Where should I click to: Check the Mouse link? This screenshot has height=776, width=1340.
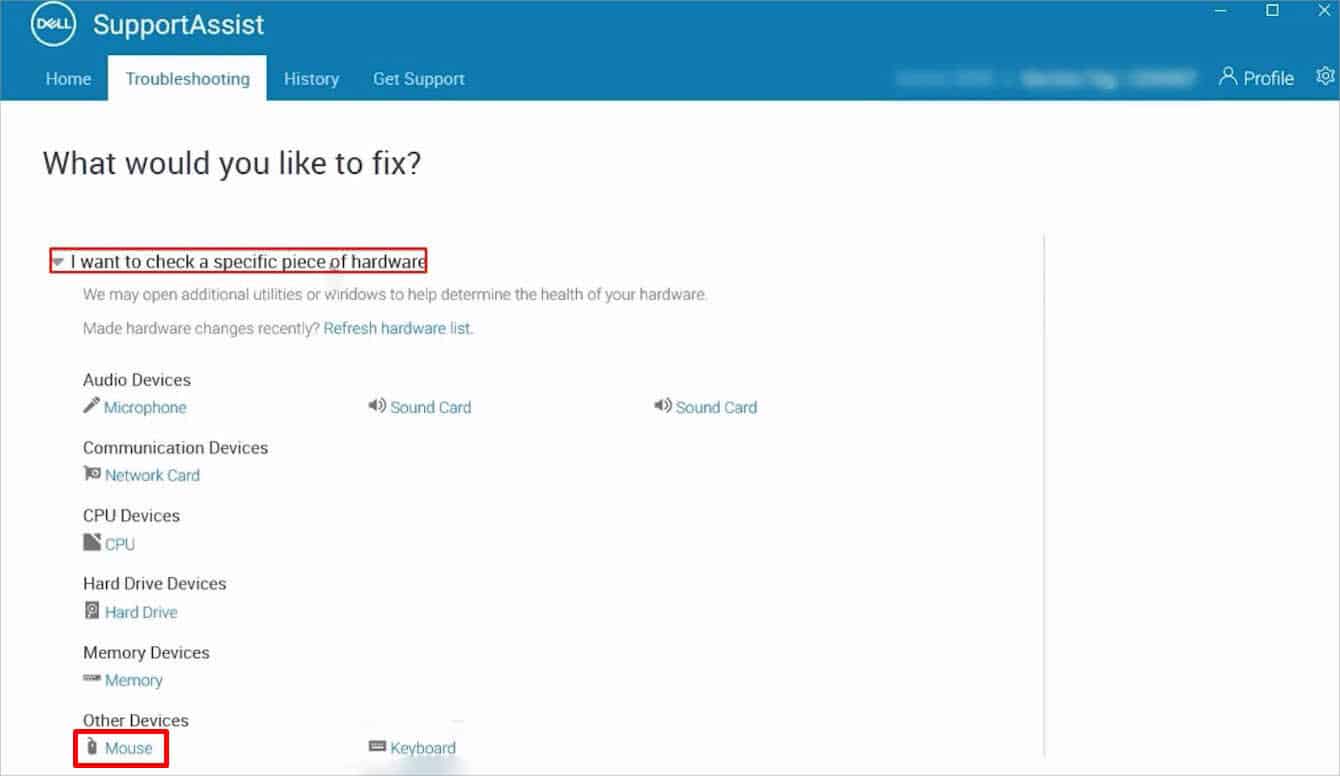129,748
